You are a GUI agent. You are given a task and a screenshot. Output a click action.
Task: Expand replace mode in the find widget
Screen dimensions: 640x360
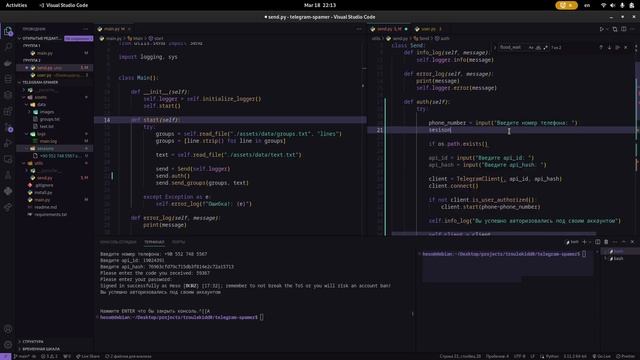(495, 47)
